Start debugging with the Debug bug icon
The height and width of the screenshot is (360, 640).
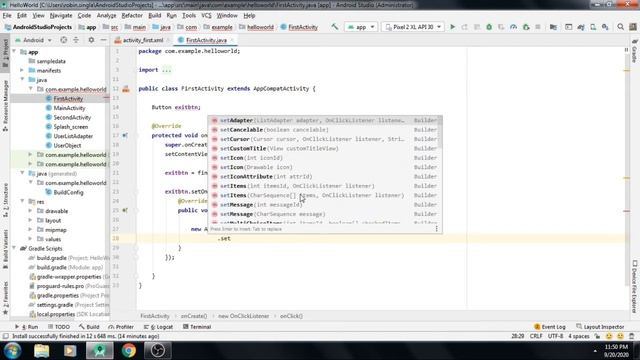click(x=489, y=27)
